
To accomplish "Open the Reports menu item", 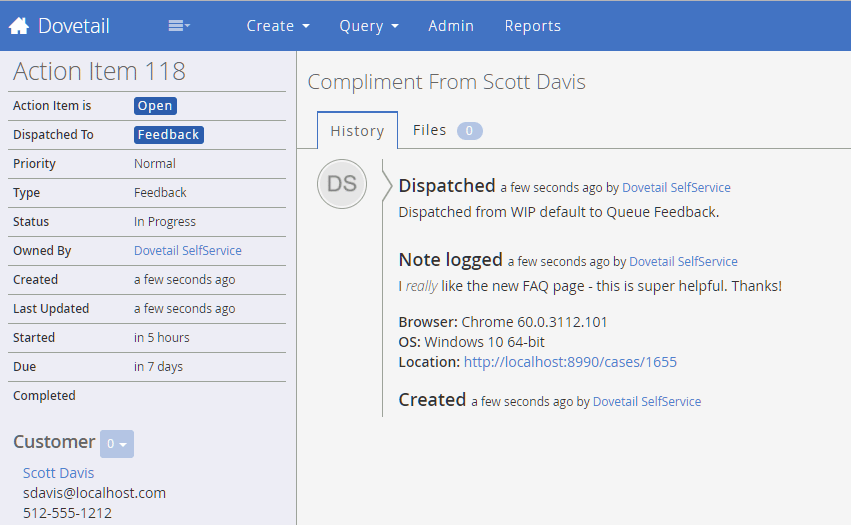I will tap(532, 26).
